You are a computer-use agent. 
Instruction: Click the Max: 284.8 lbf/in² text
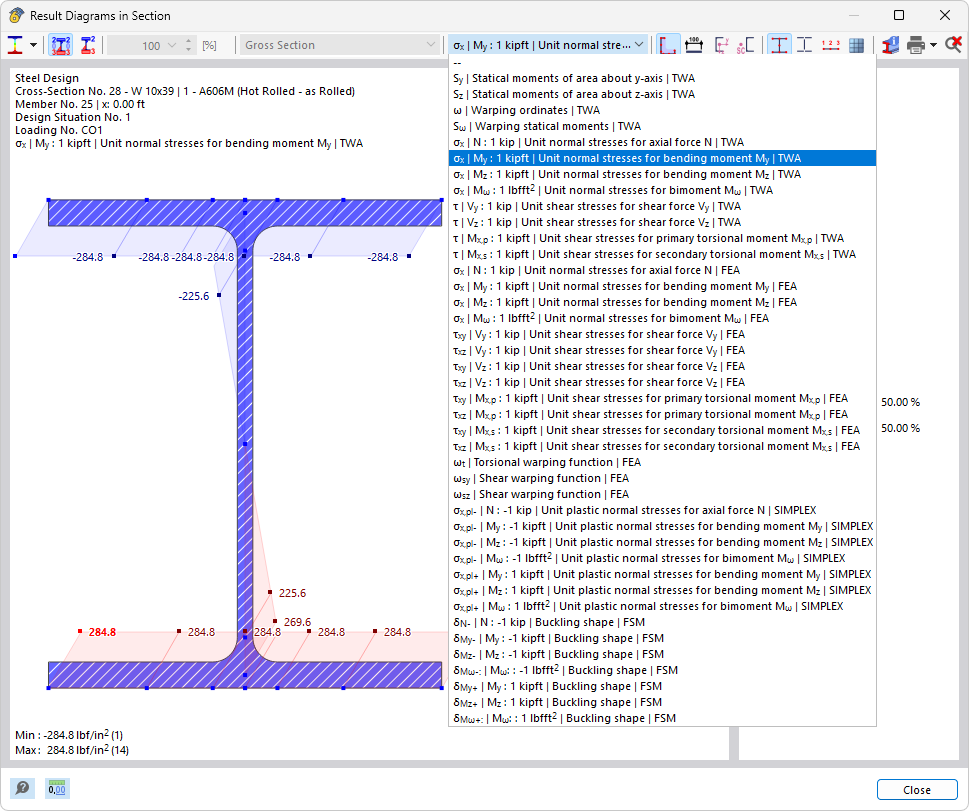click(72, 750)
